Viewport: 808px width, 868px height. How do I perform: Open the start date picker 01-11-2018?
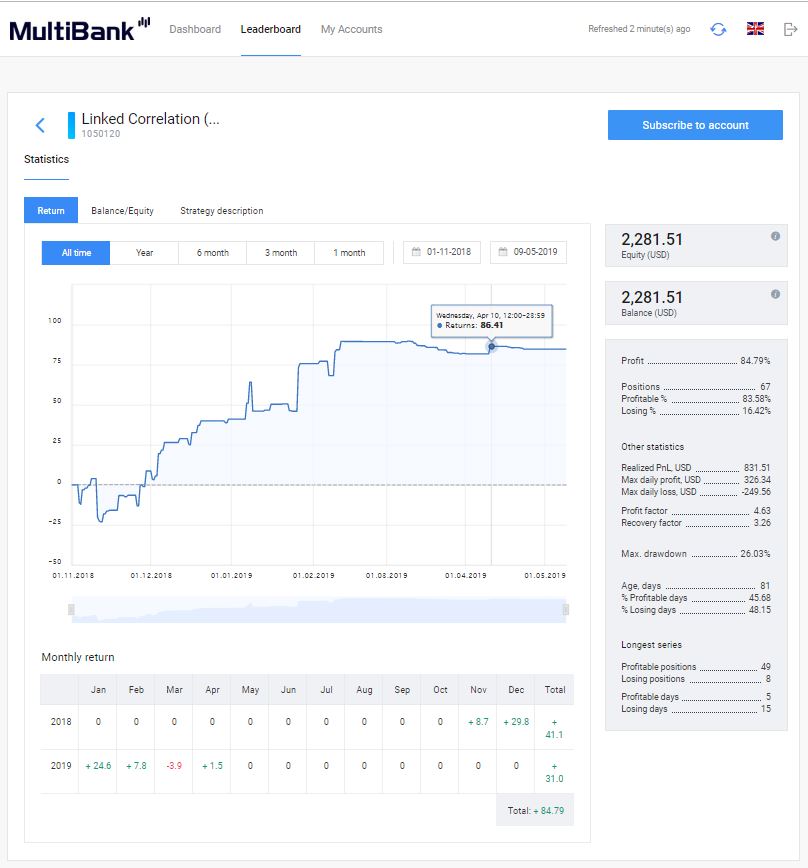click(442, 253)
